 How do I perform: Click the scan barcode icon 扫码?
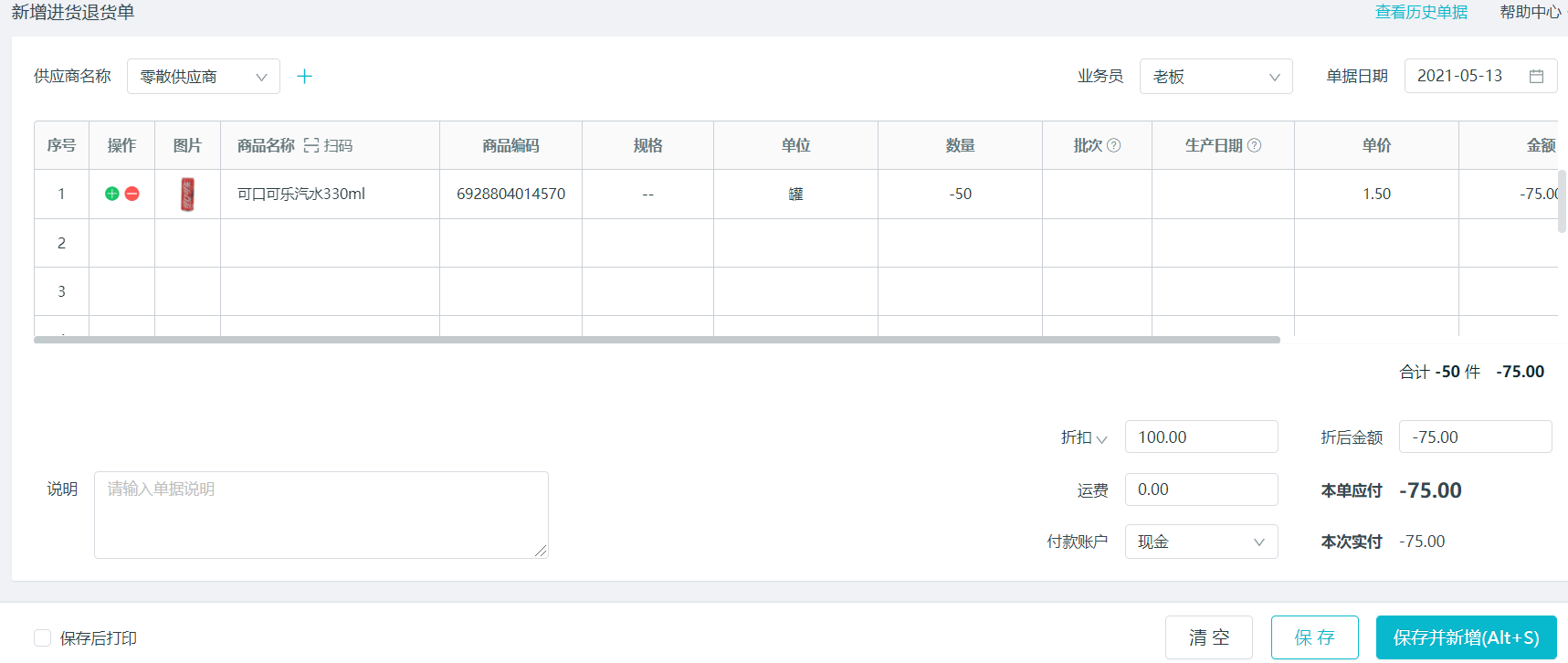(x=328, y=145)
